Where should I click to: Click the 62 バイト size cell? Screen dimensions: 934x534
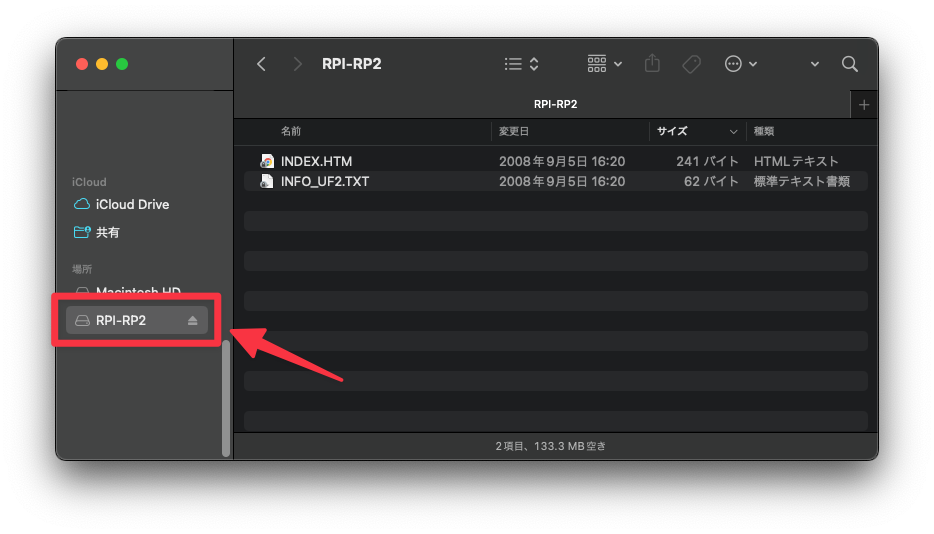(x=711, y=182)
